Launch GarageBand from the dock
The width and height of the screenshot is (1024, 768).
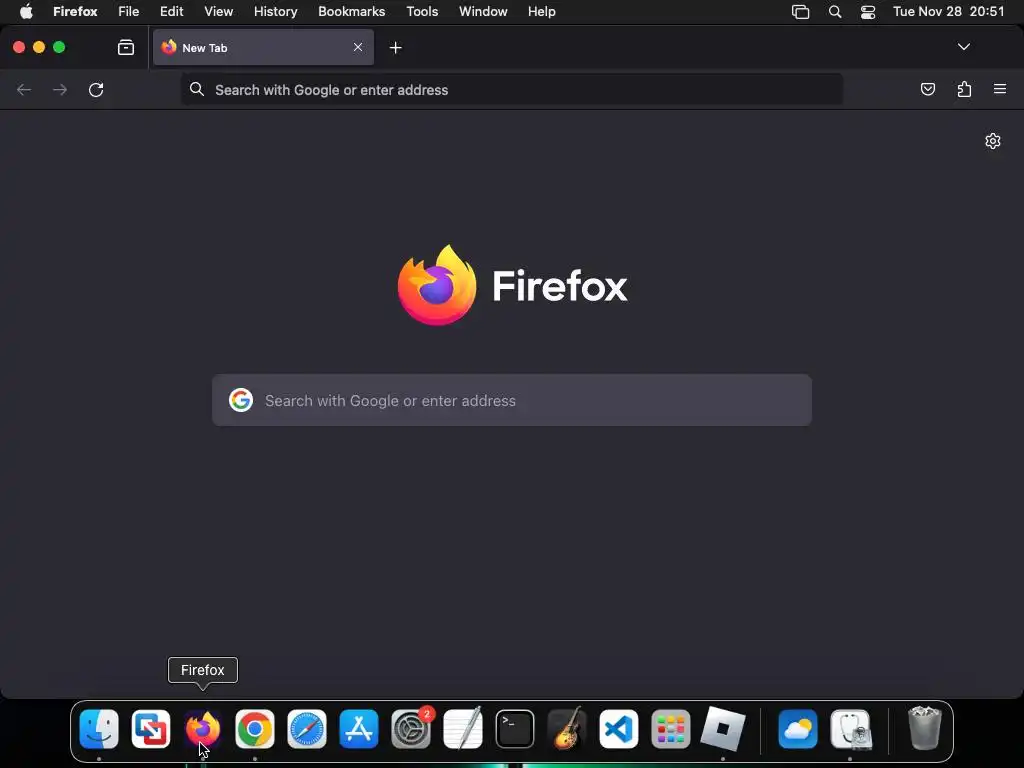click(567, 729)
